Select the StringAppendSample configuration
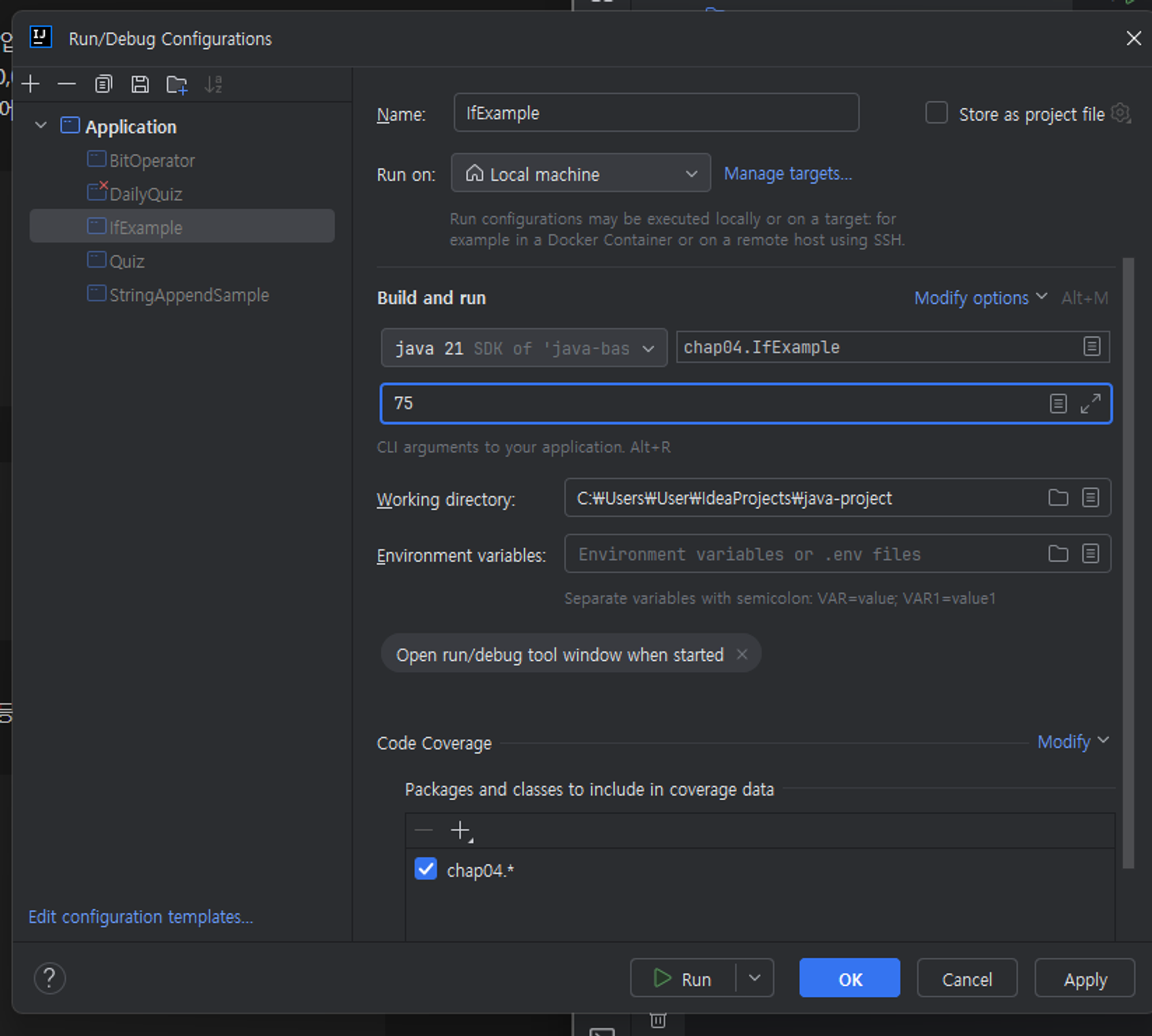The image size is (1152, 1036). pos(189,295)
